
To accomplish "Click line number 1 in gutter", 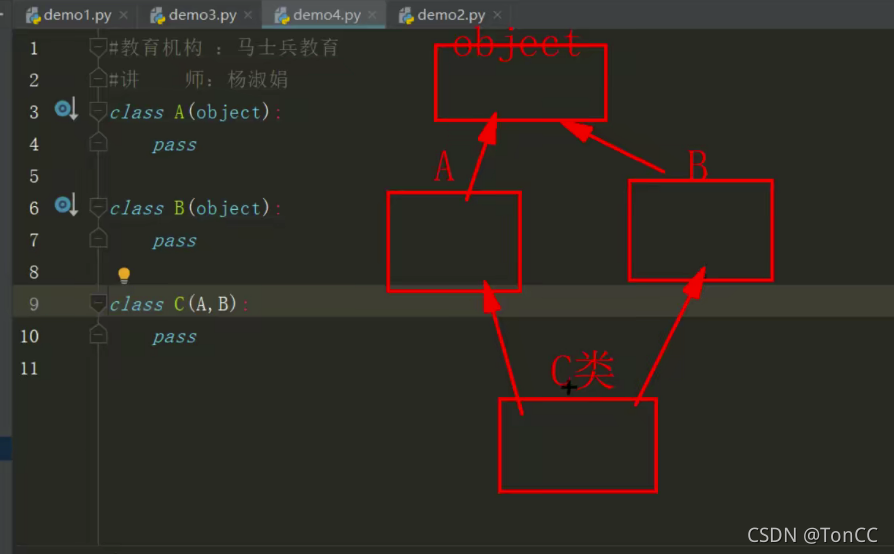I will (34, 48).
